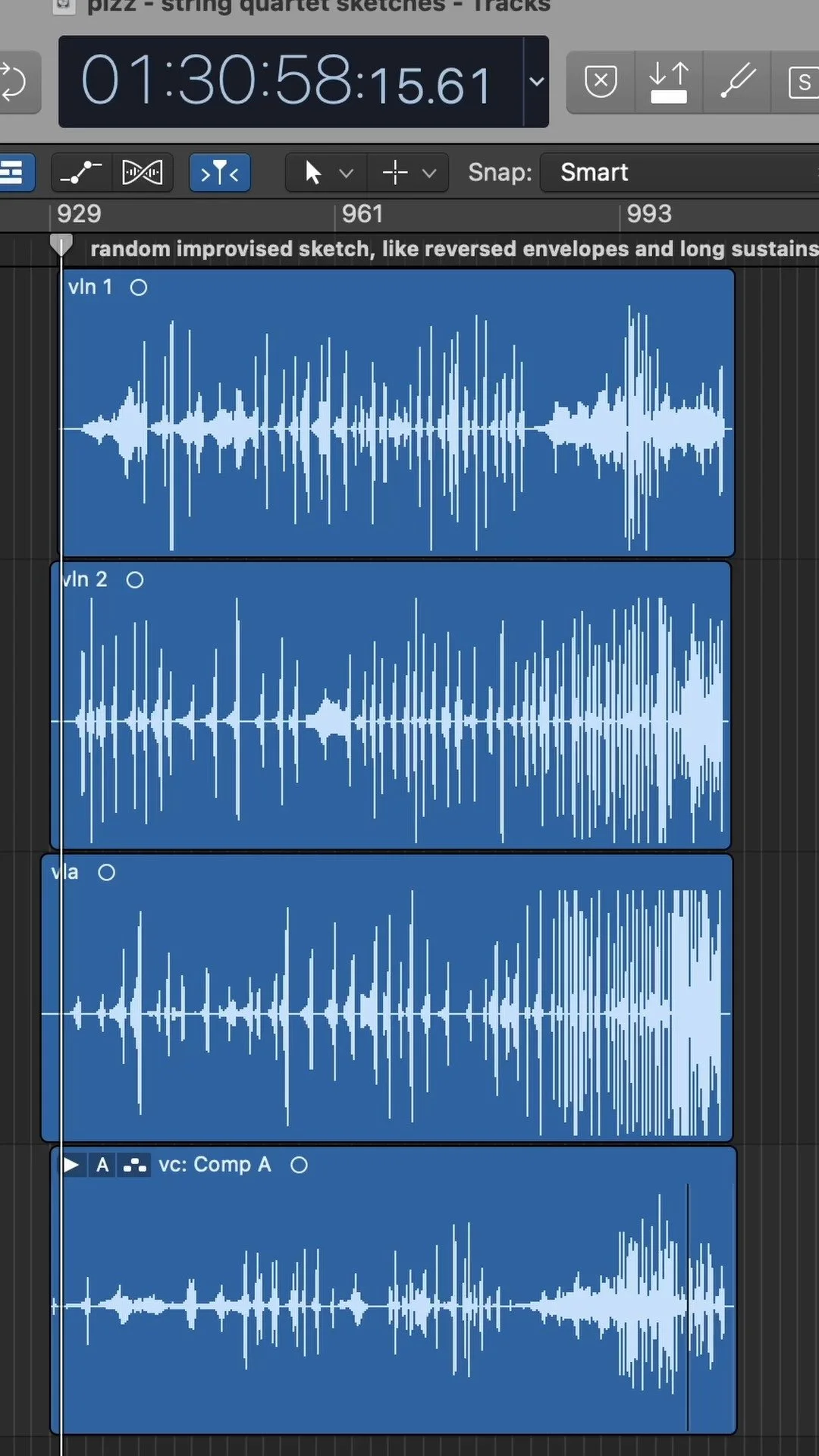Open the time display mode chevron
819x1456 pixels.
click(536, 82)
